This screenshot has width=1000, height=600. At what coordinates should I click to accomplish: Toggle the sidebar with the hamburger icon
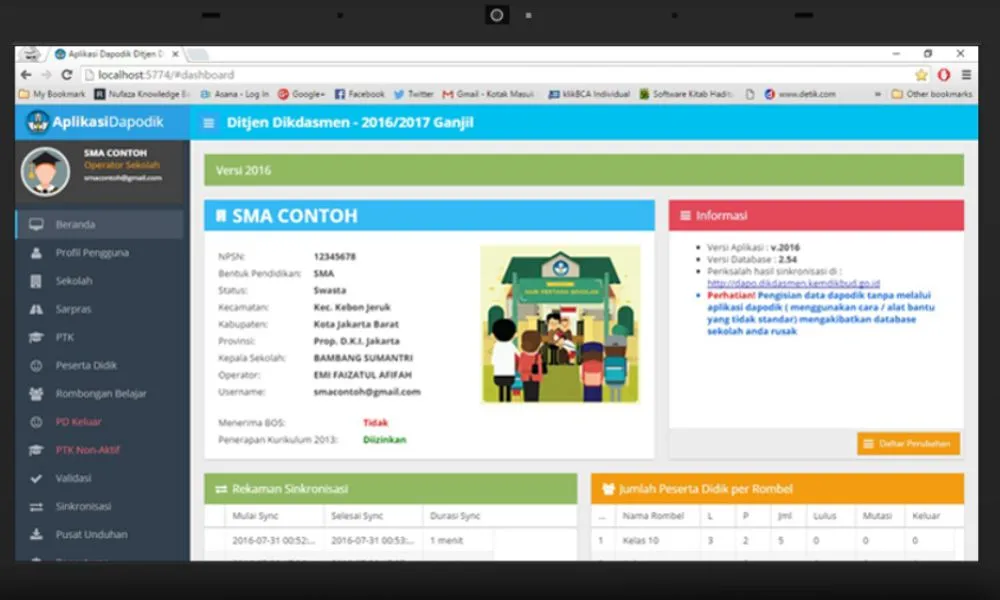[207, 121]
